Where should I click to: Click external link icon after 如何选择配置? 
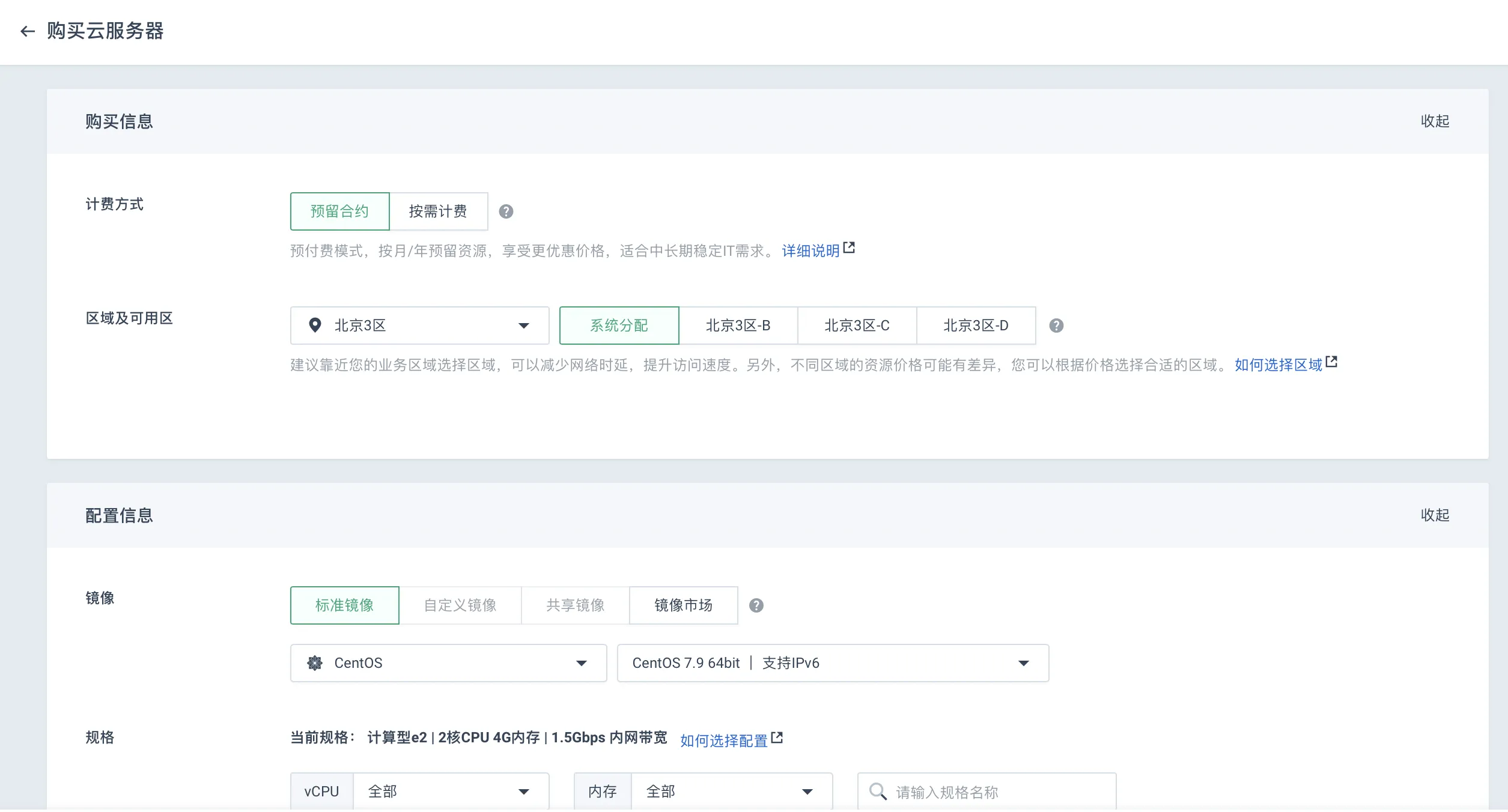pyautogui.click(x=777, y=738)
